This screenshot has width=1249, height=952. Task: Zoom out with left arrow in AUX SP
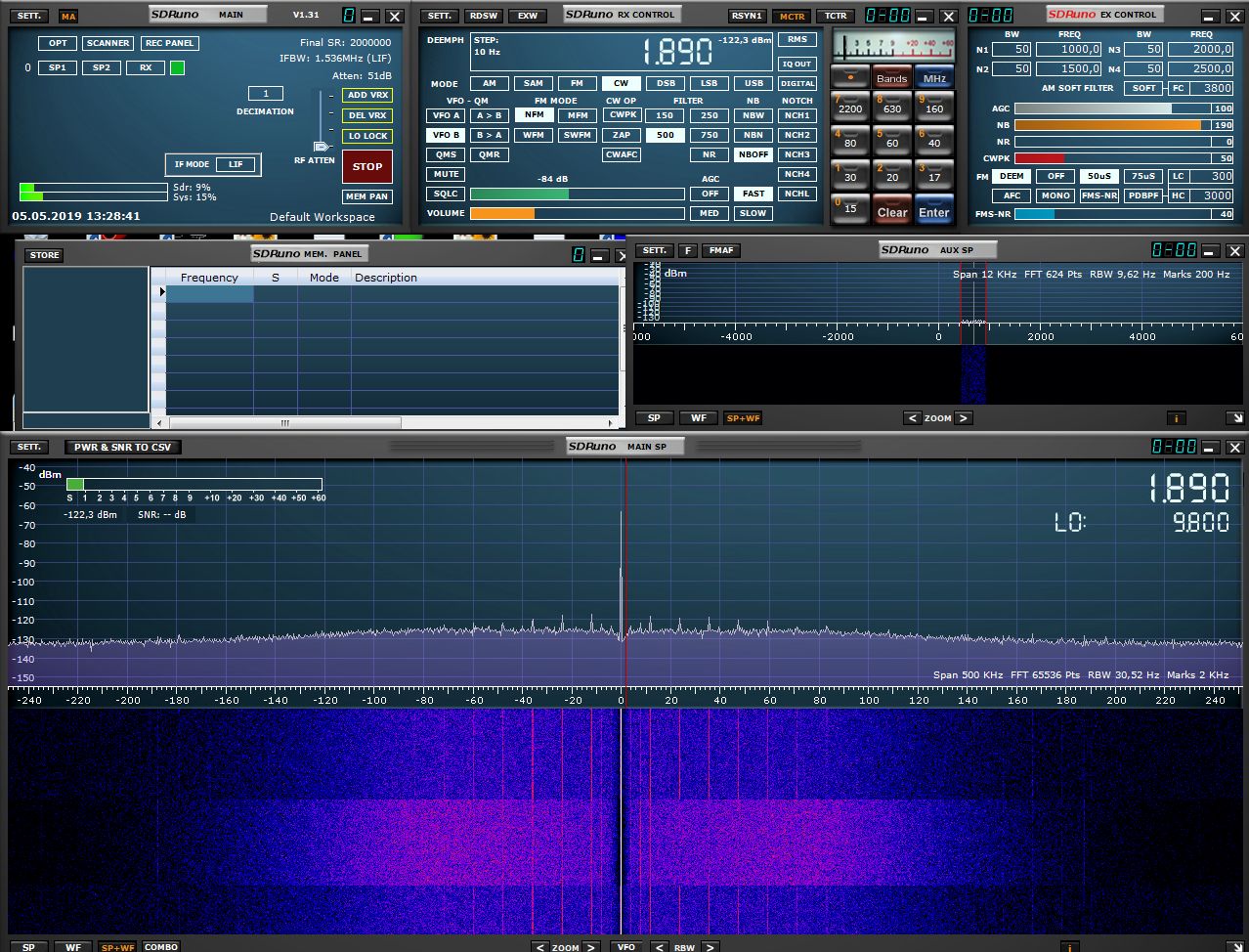(912, 417)
